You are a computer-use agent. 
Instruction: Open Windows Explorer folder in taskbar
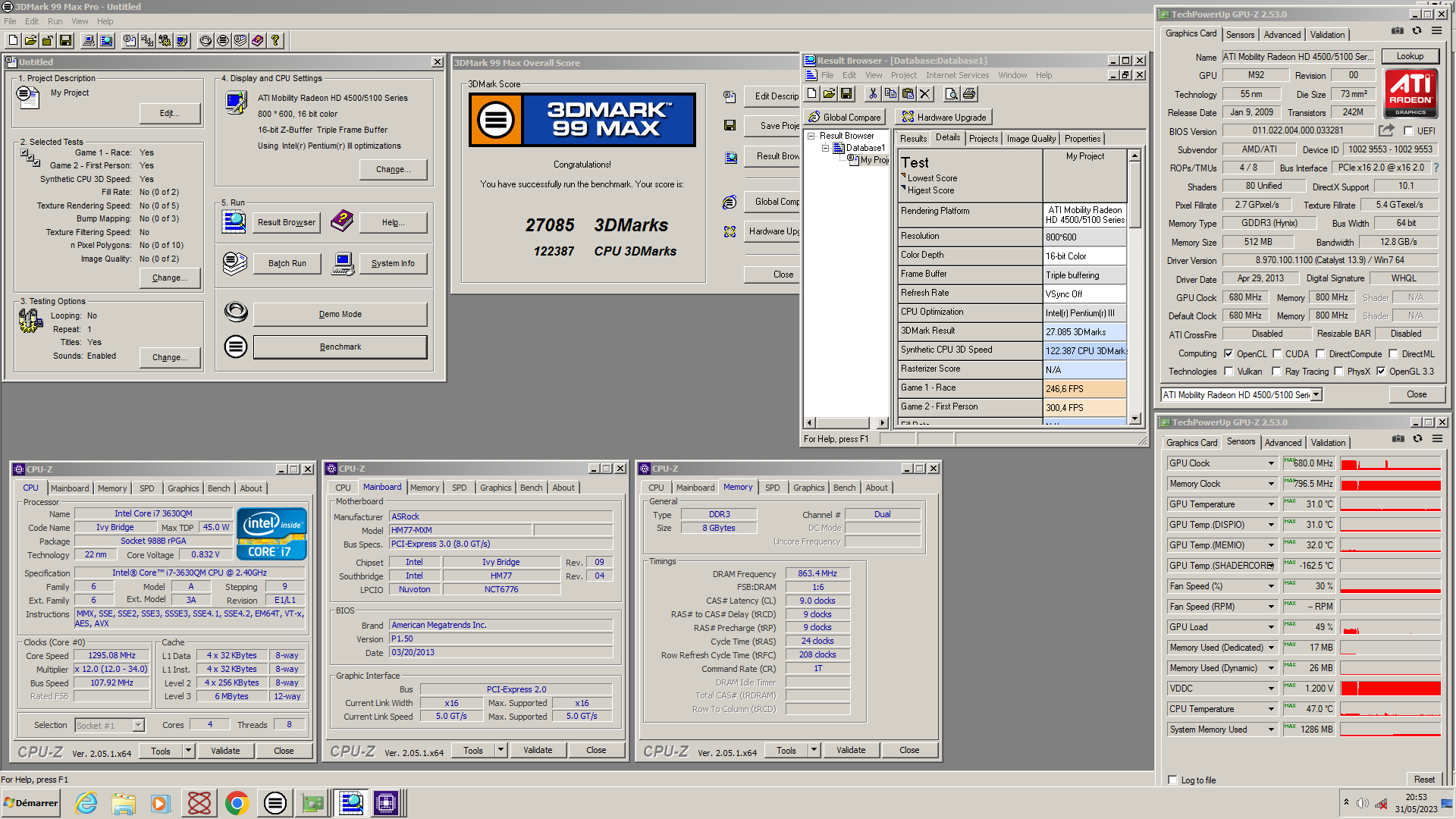tap(124, 802)
